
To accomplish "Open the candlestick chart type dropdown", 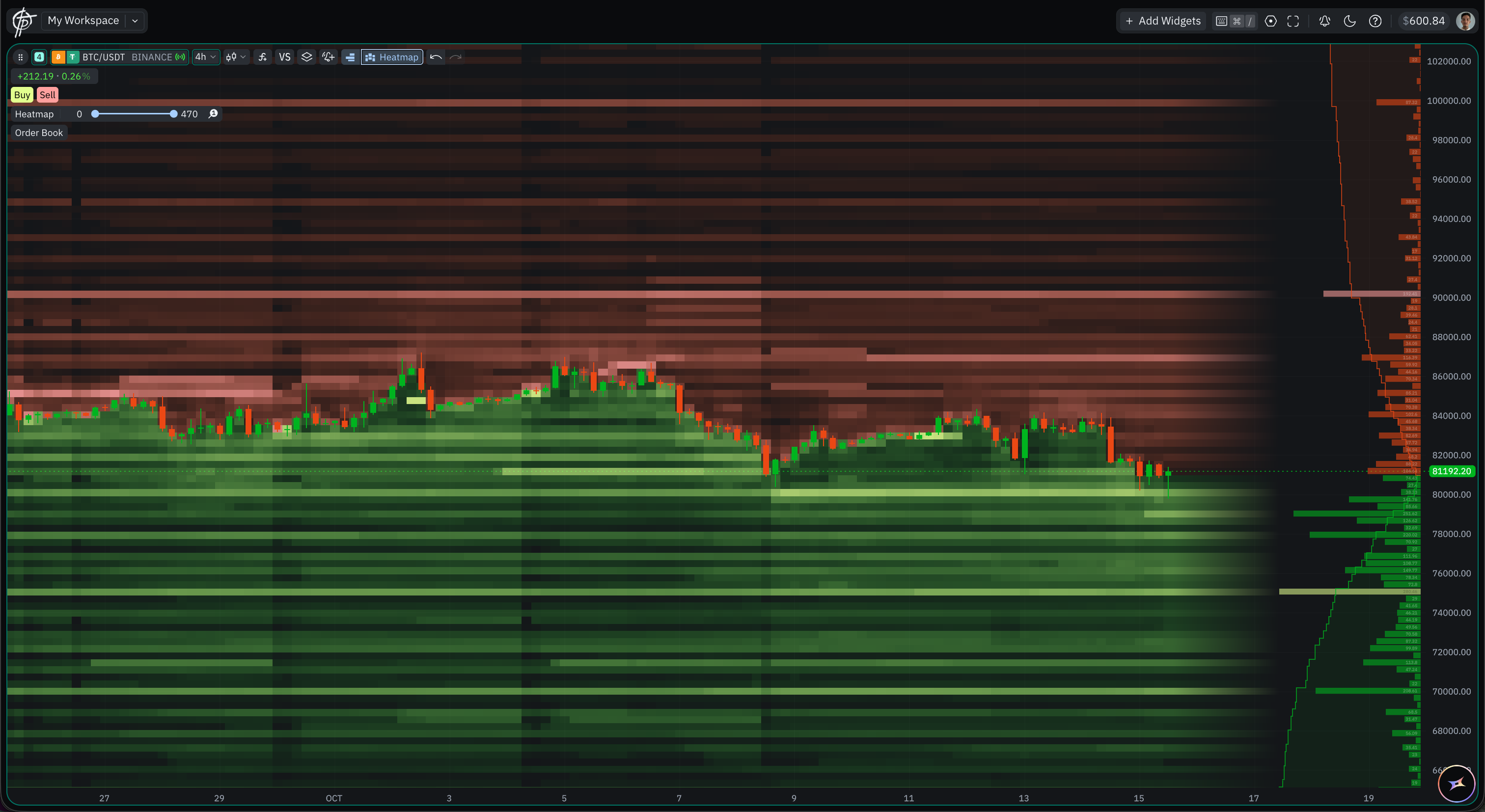I will tap(236, 57).
